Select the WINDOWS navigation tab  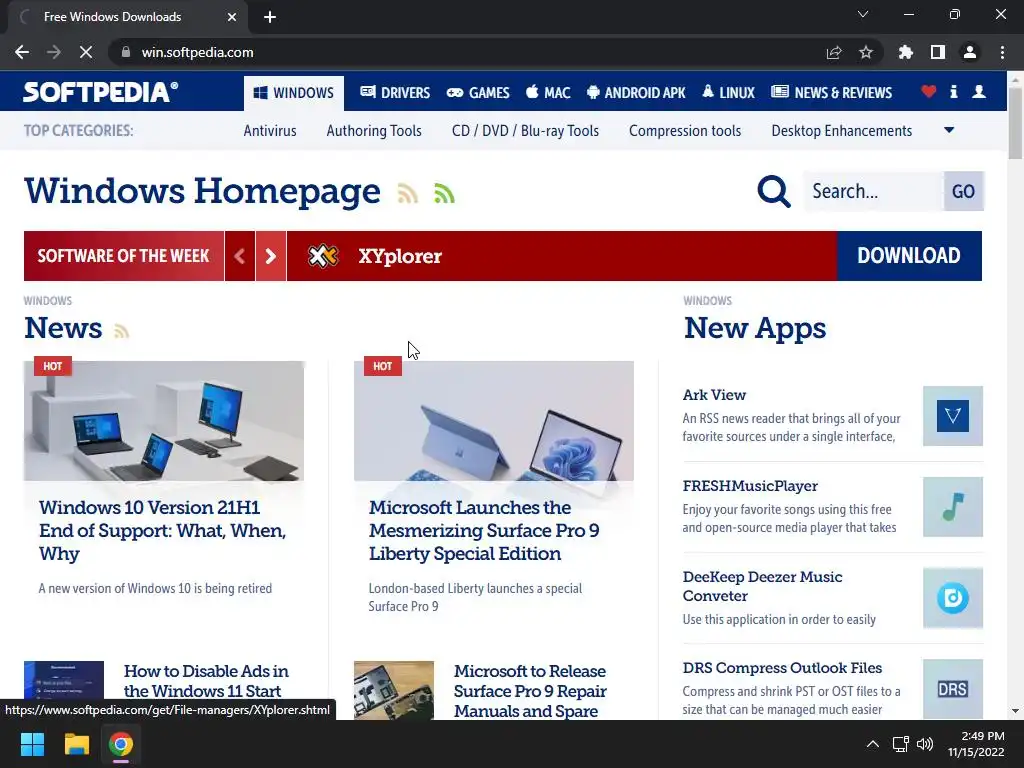[x=294, y=93]
